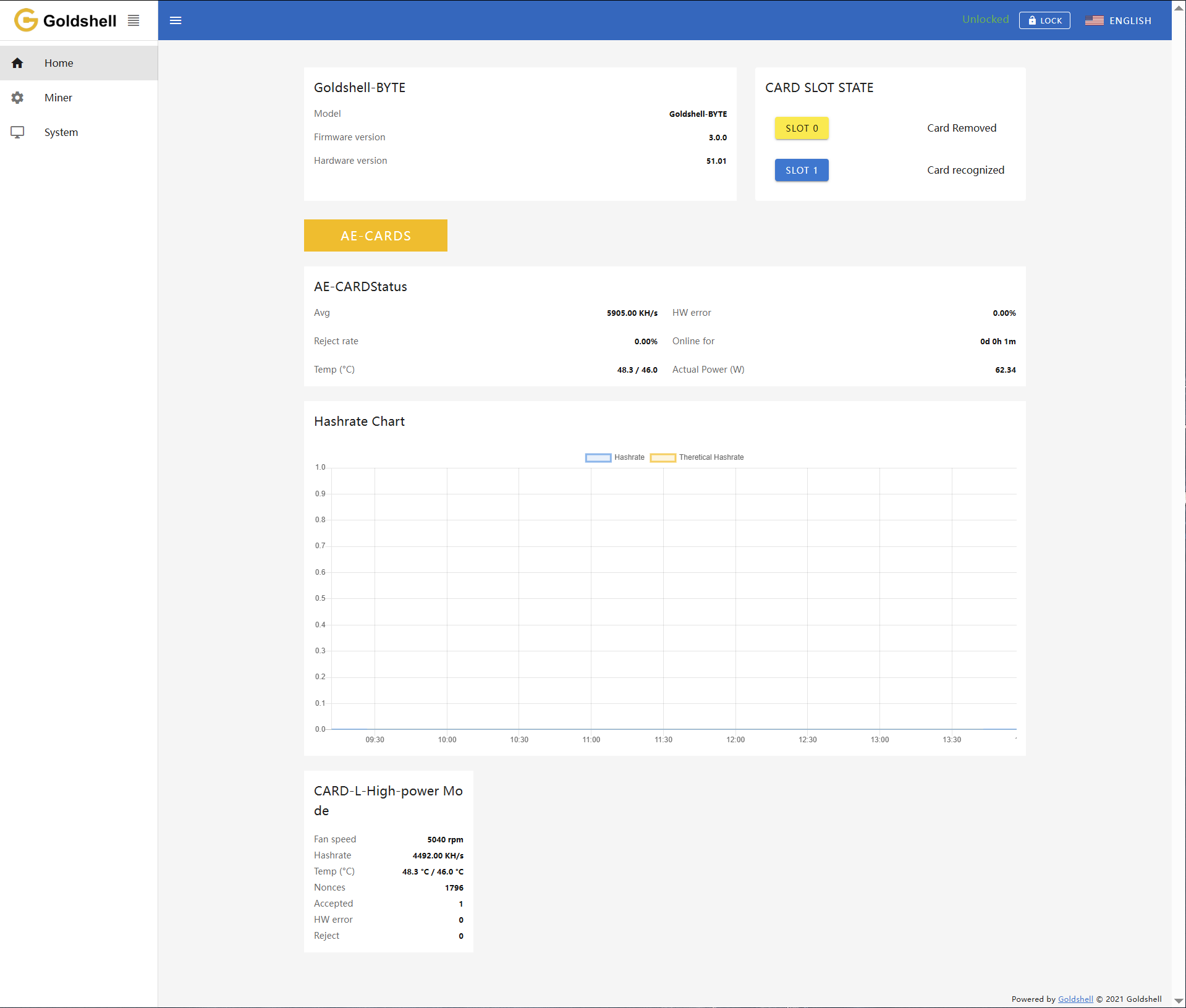Click the Card recognized status text
The image size is (1186, 1008).
(965, 170)
